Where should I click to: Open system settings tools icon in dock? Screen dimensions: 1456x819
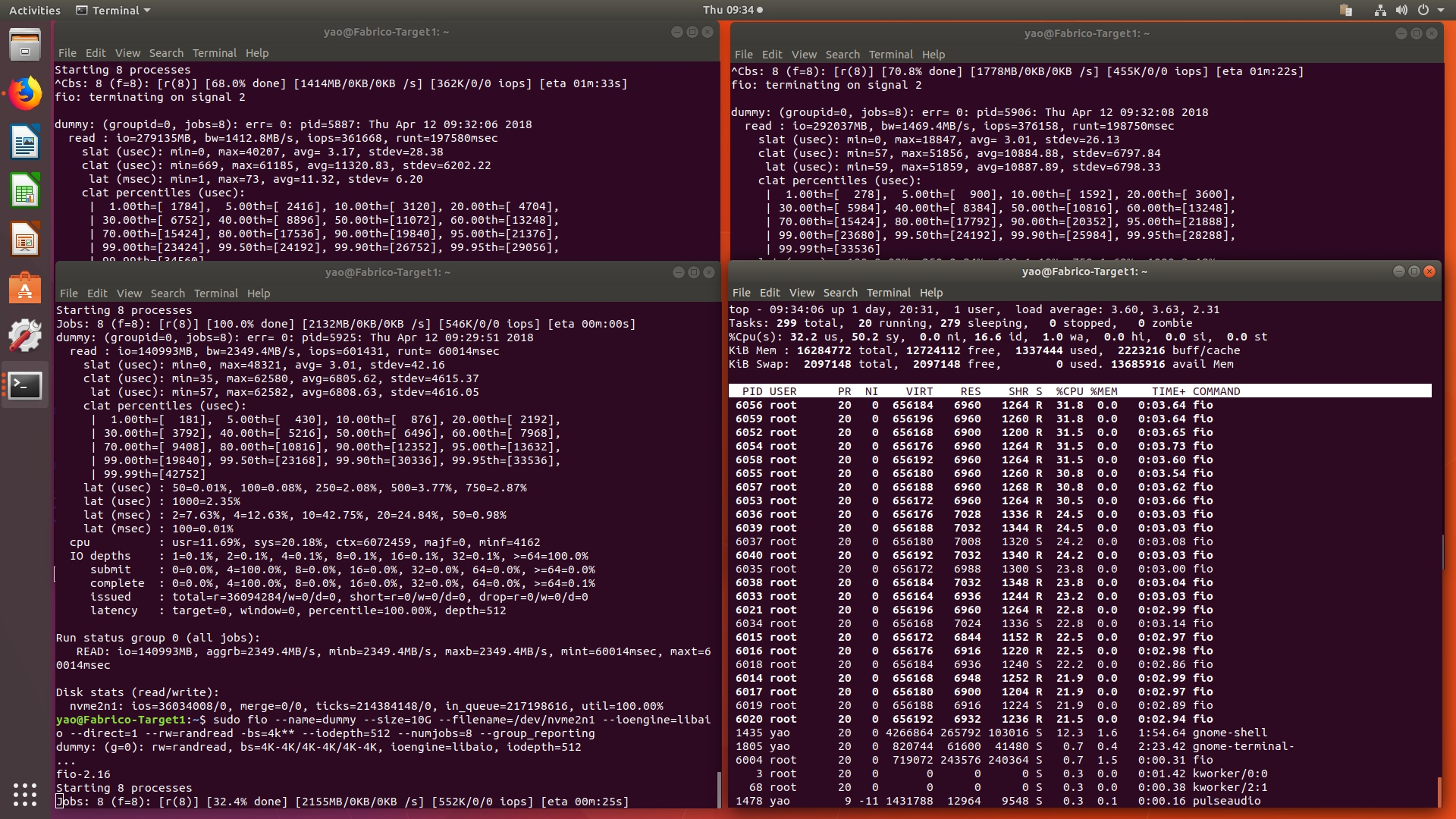tap(25, 336)
